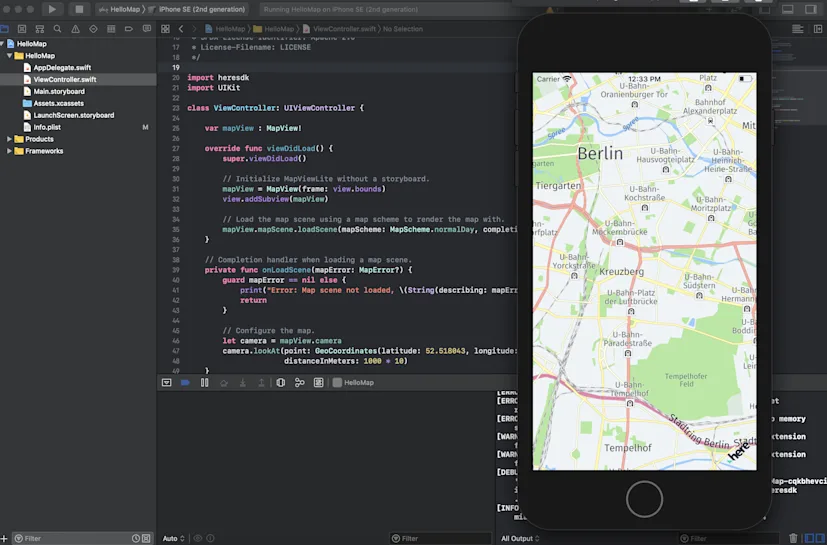Screen dimensions: 827x545
Task: Click the Run (play) button in Xcode
Action: (52, 9)
